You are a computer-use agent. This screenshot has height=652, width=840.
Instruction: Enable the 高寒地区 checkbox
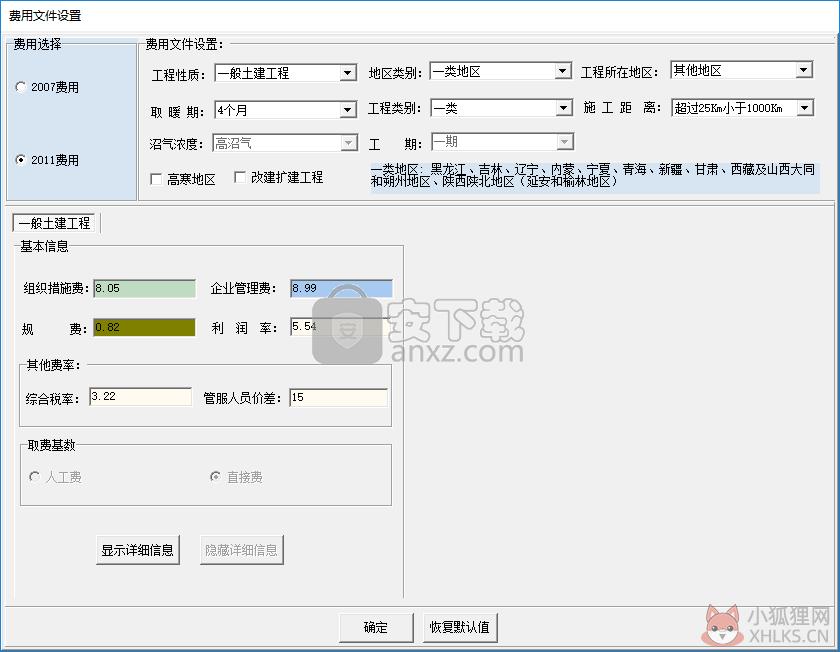coord(156,179)
